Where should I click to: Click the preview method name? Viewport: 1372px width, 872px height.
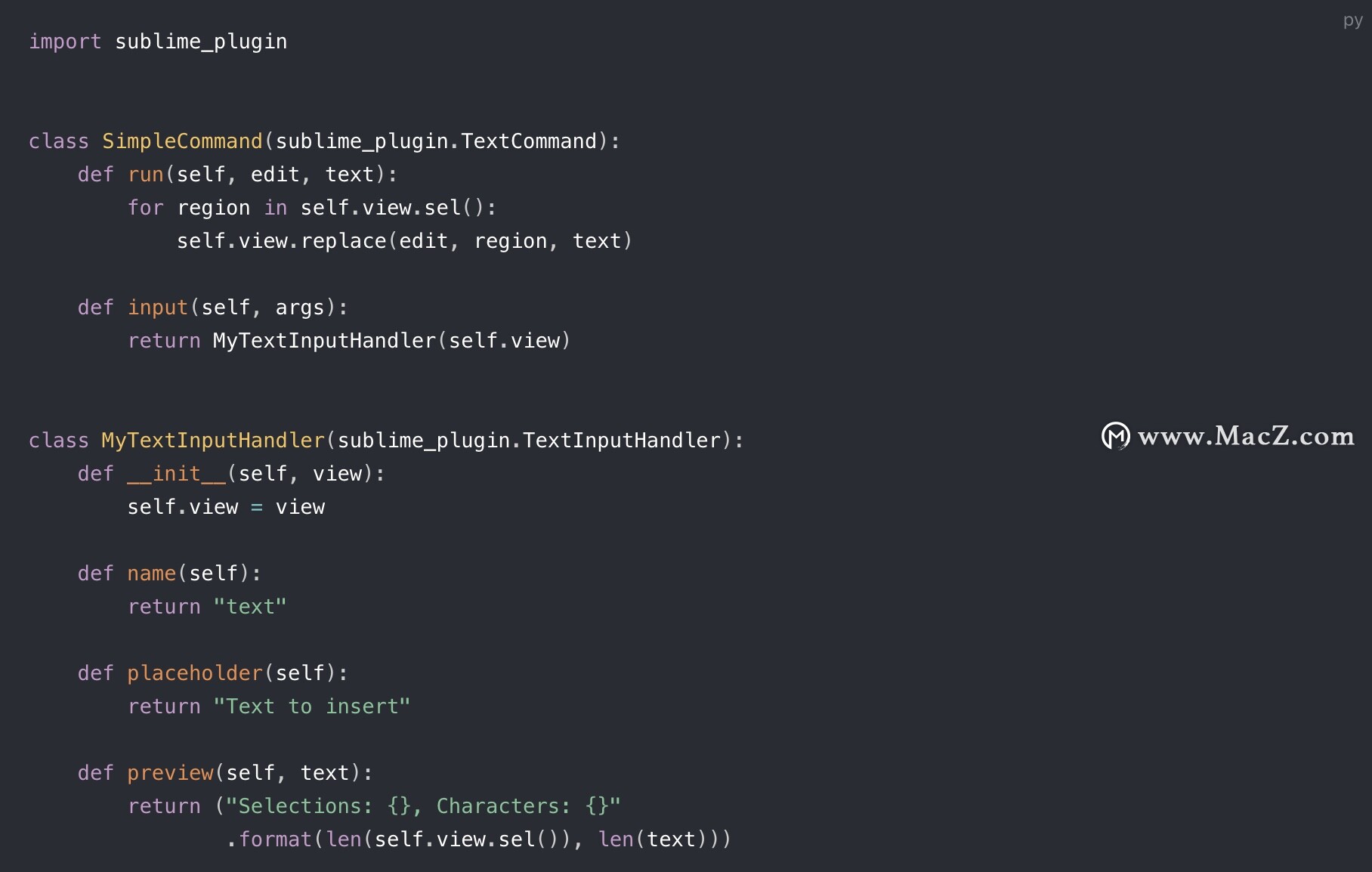point(171,773)
